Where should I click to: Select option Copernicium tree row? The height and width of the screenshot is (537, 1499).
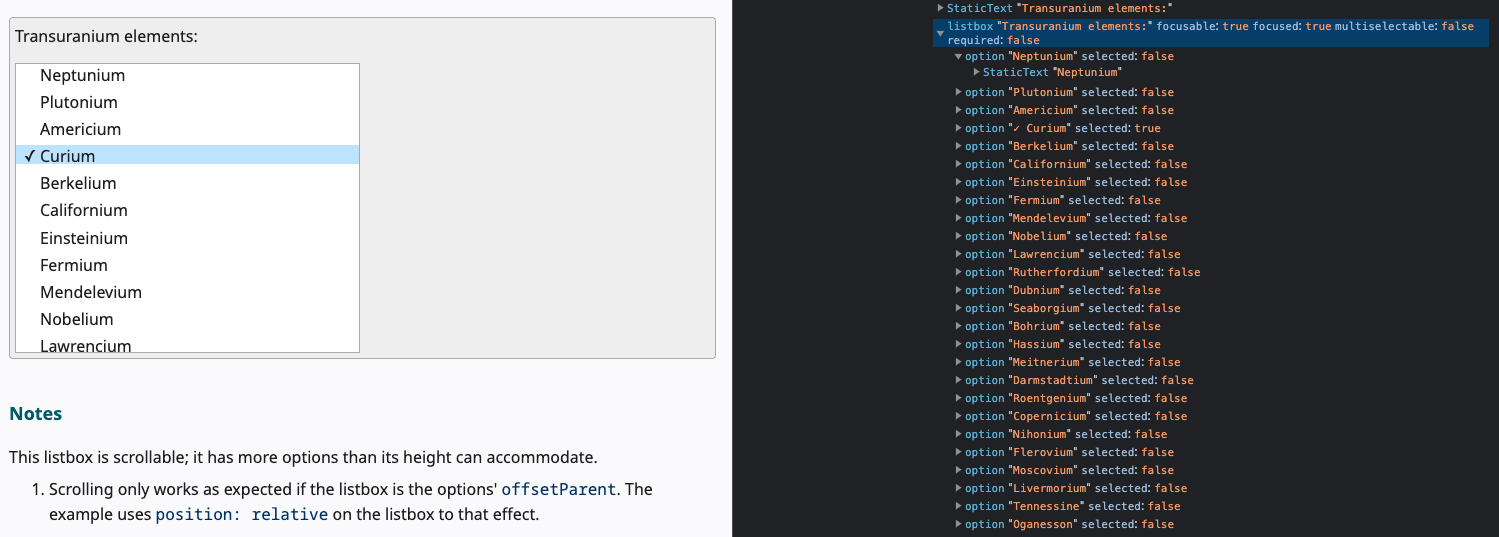click(1076, 417)
